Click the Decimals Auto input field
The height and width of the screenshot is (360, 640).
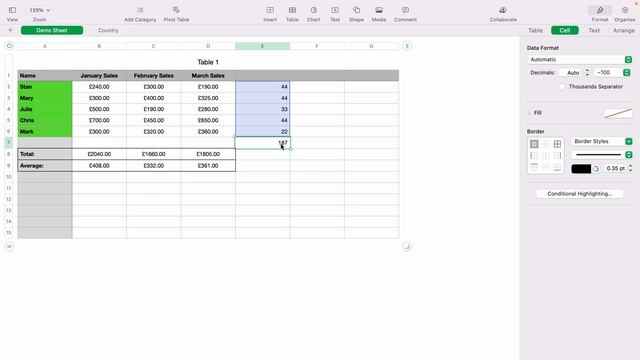(571, 73)
